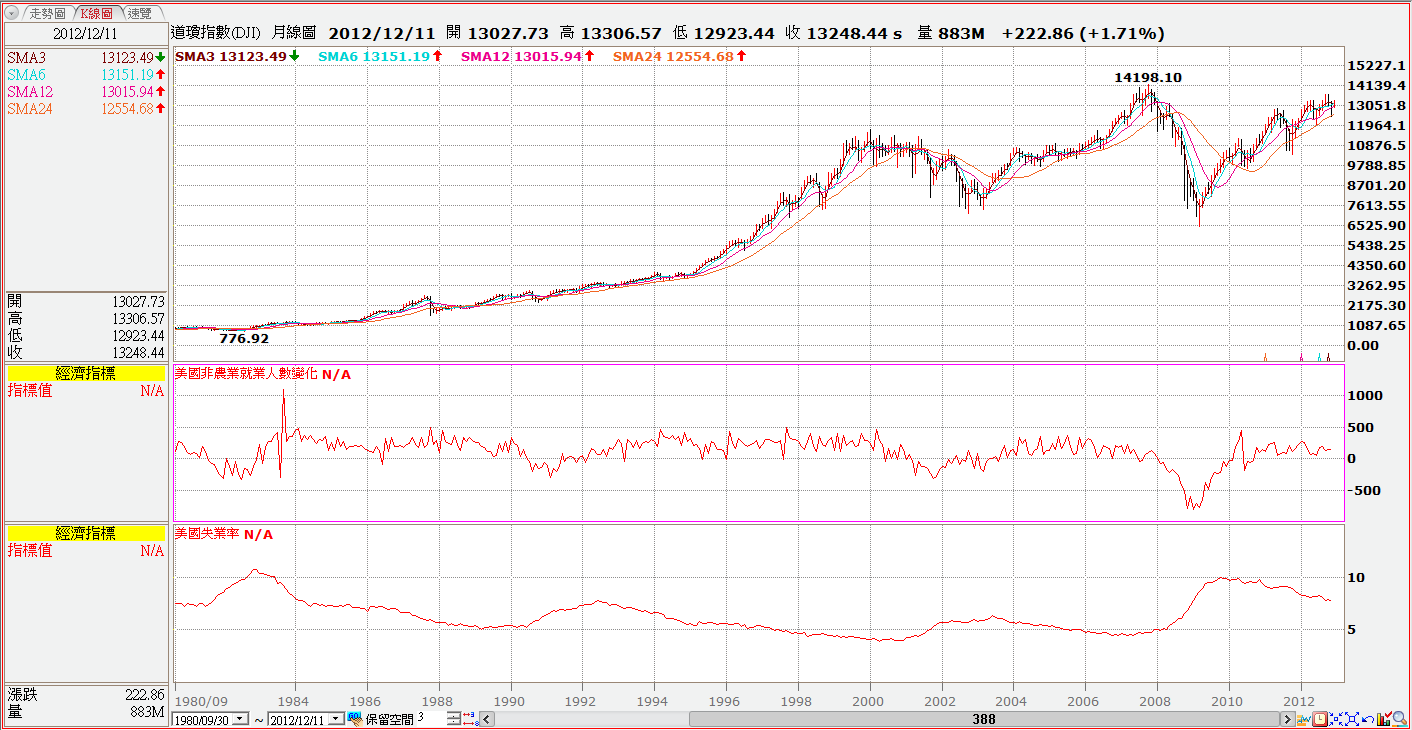Click the SMA3 13123.49 legend in the chart
This screenshot has width=1412, height=730.
237,56
